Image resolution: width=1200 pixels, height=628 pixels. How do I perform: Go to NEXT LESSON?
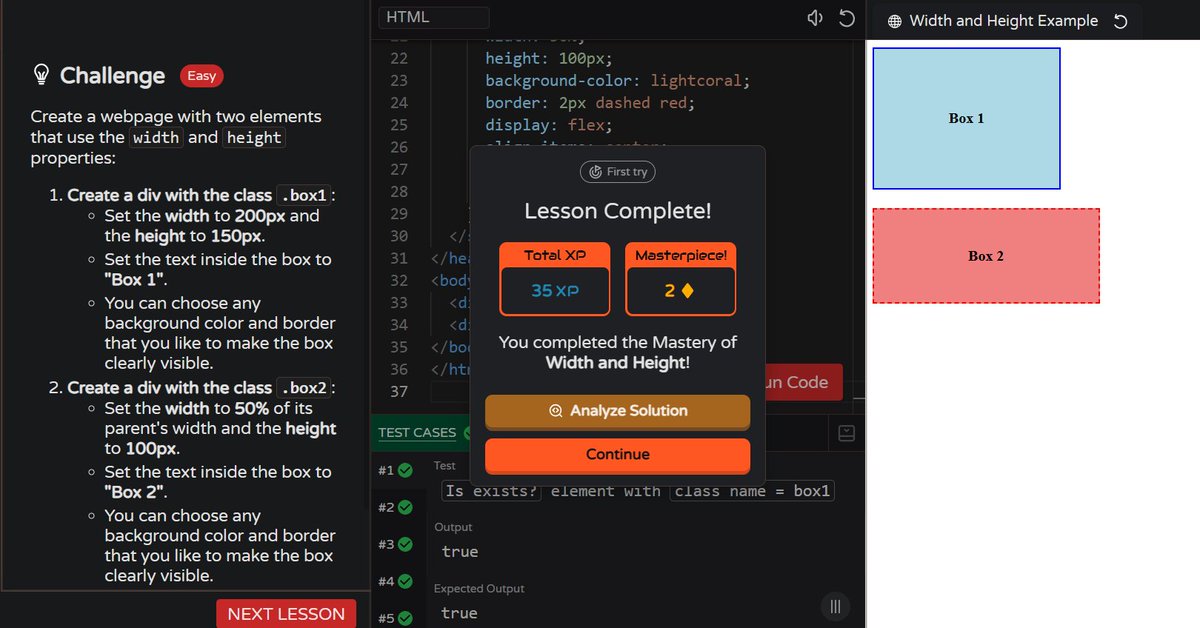[x=286, y=614]
